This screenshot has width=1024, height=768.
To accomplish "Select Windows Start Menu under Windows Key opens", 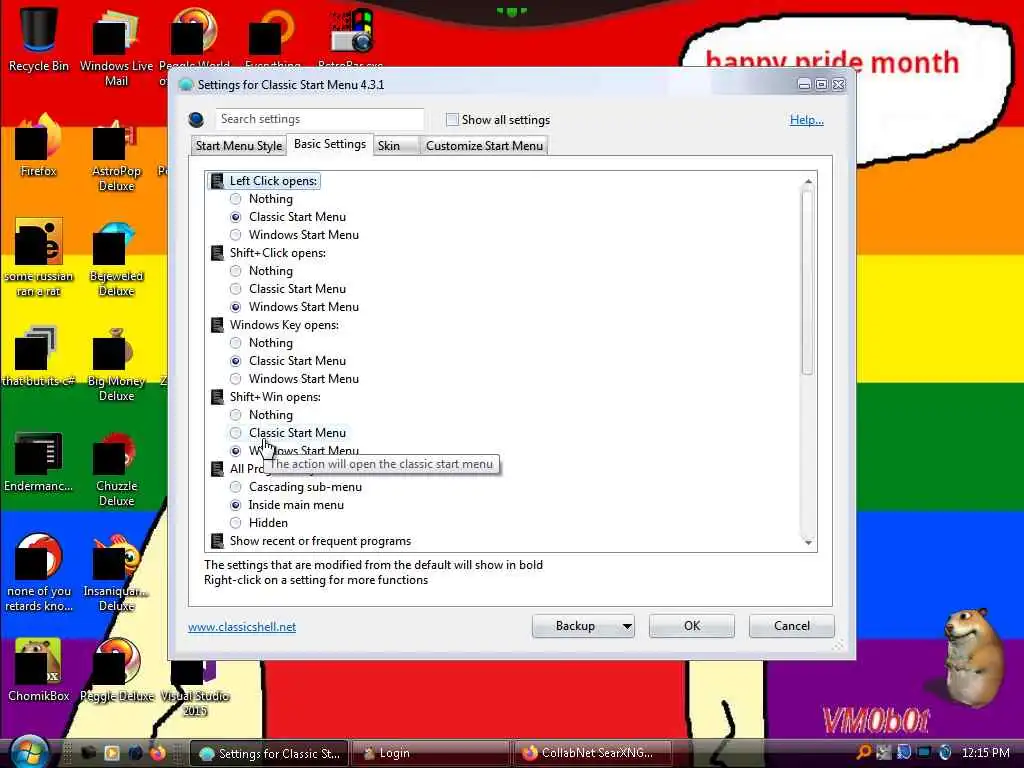I will 236,379.
